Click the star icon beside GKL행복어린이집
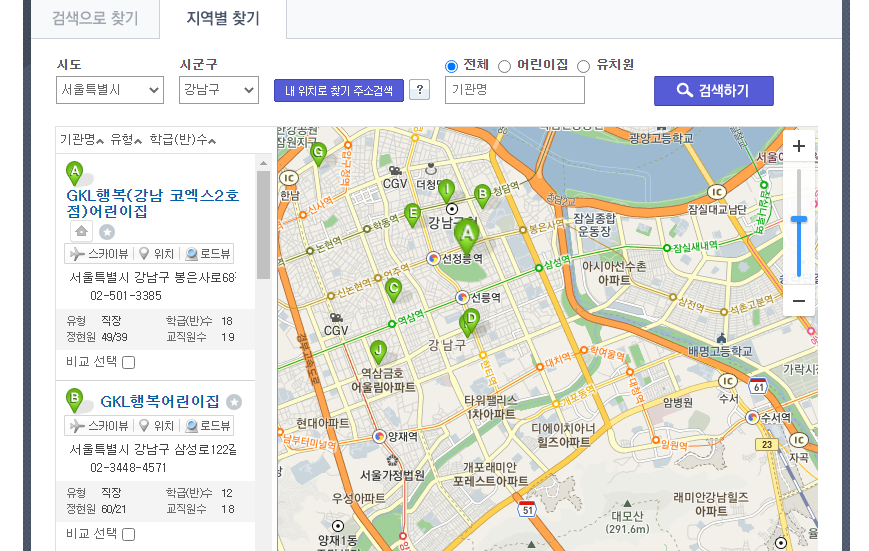 coord(234,402)
